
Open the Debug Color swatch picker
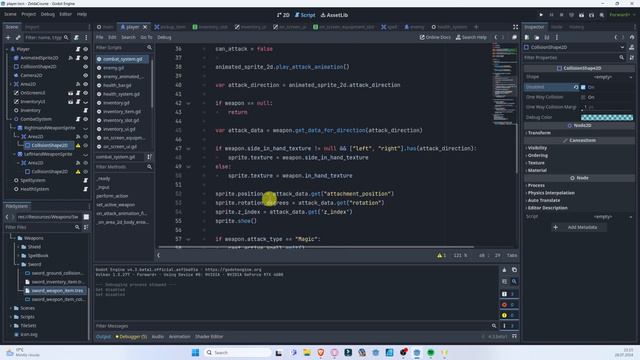coord(607,118)
